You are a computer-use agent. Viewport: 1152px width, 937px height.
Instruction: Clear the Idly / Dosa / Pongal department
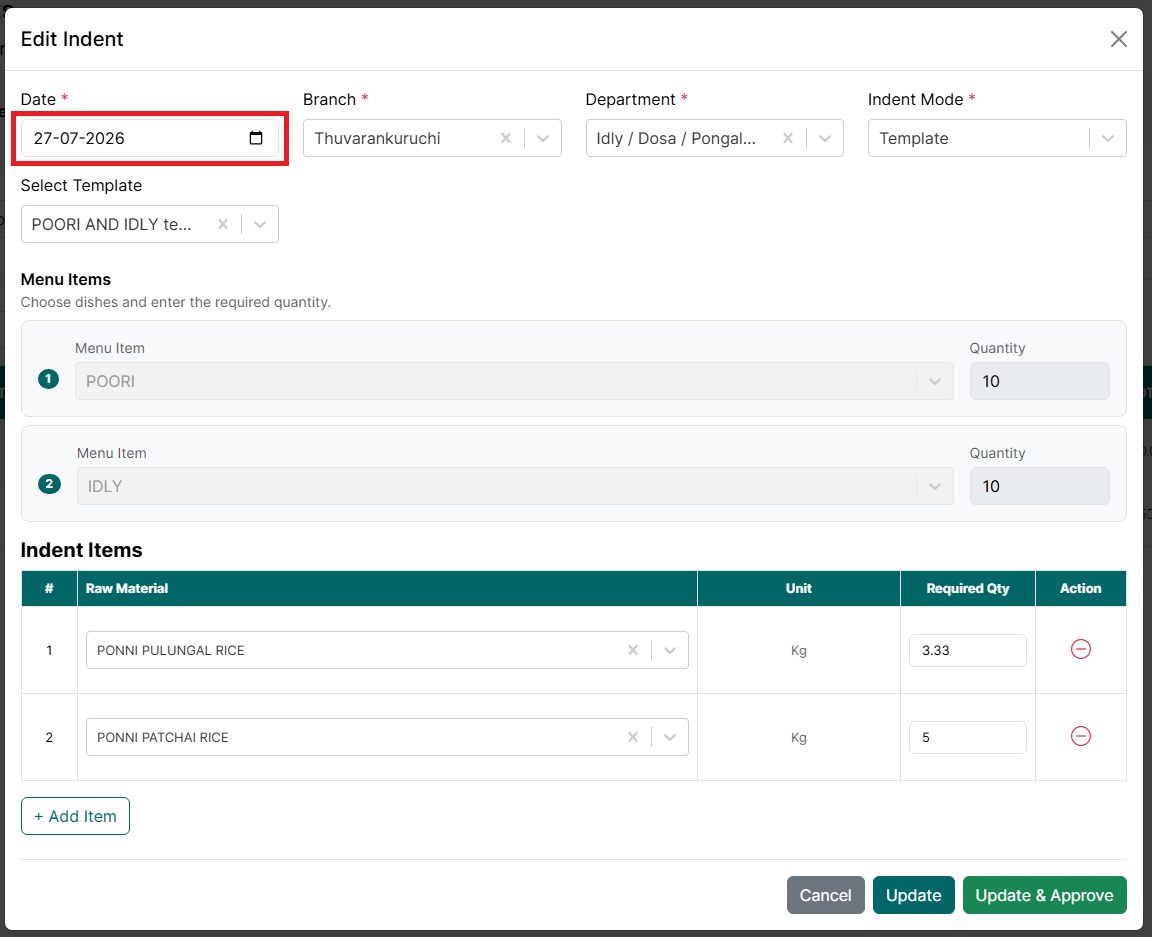point(788,138)
